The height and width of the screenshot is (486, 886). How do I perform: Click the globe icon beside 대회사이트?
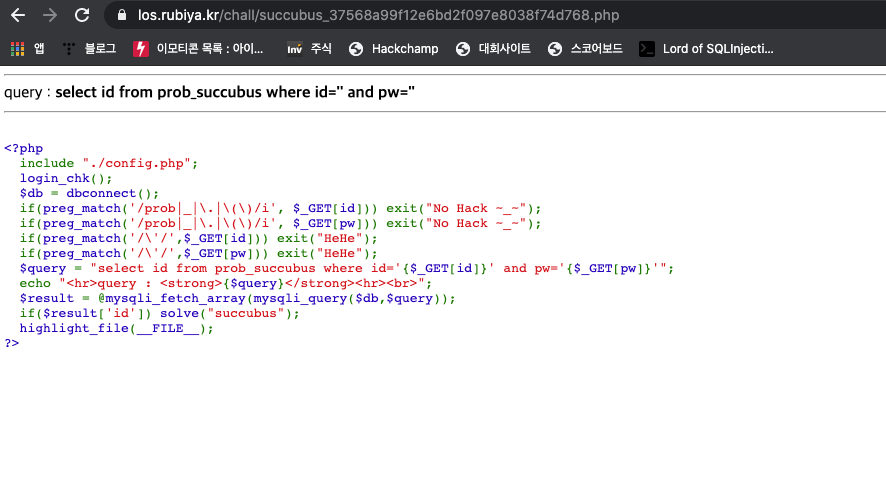pos(463,49)
